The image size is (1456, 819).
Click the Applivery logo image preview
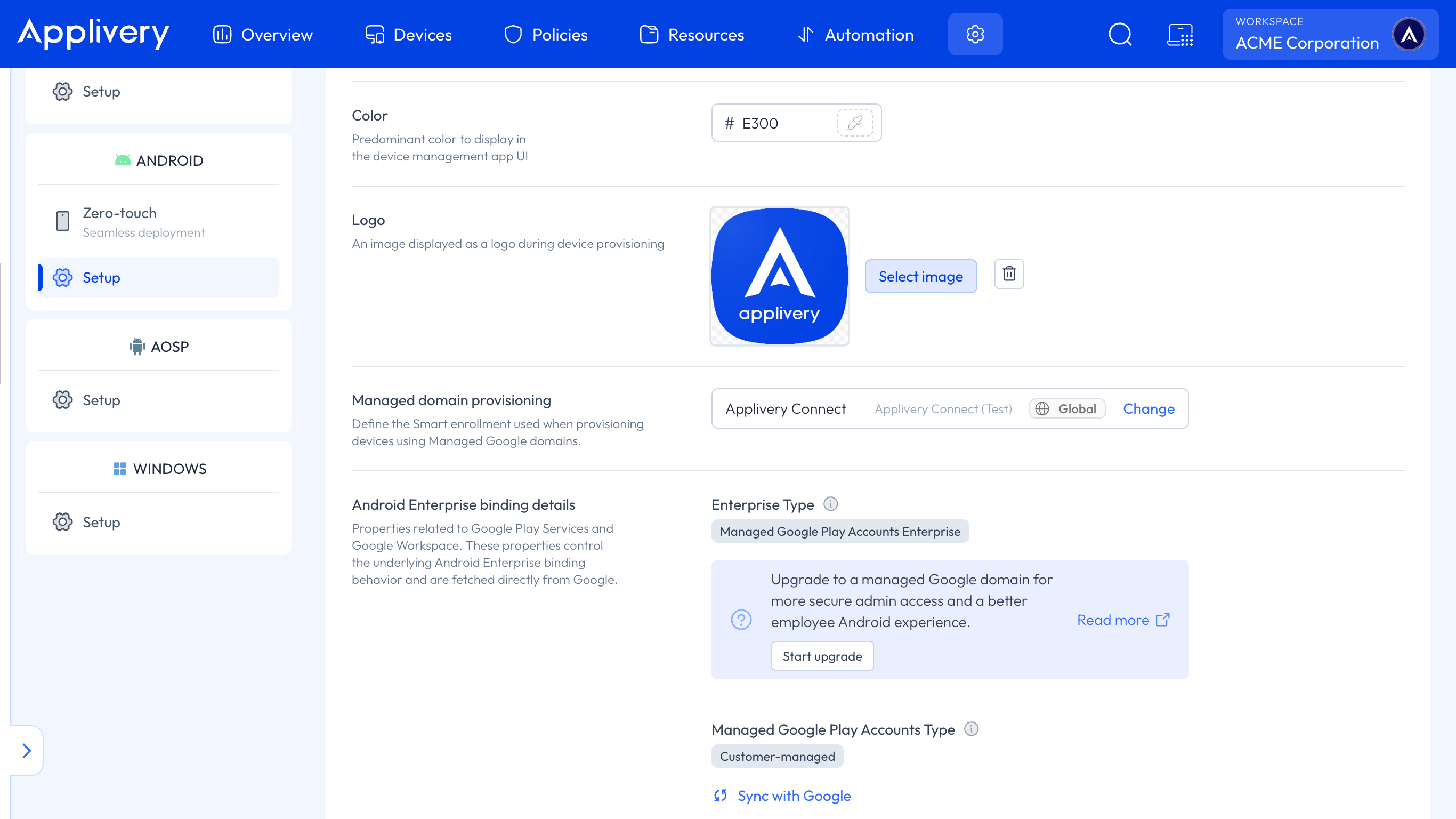click(x=780, y=276)
